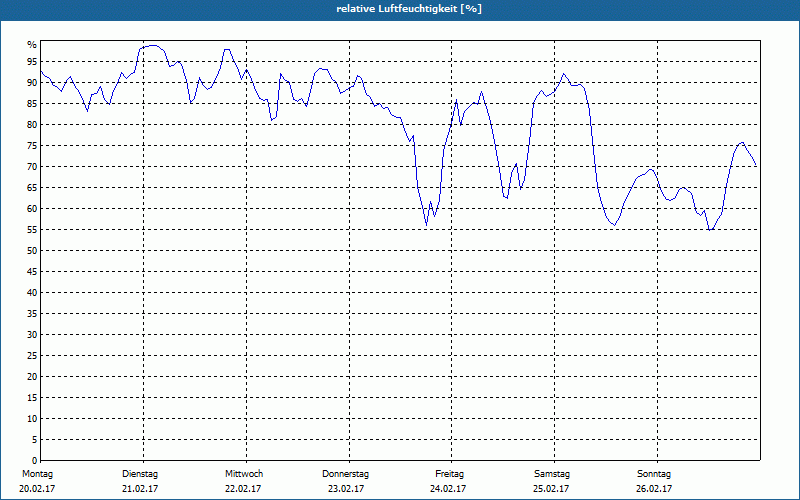
Task: Select the date '26.02.17'
Action: coord(654,489)
